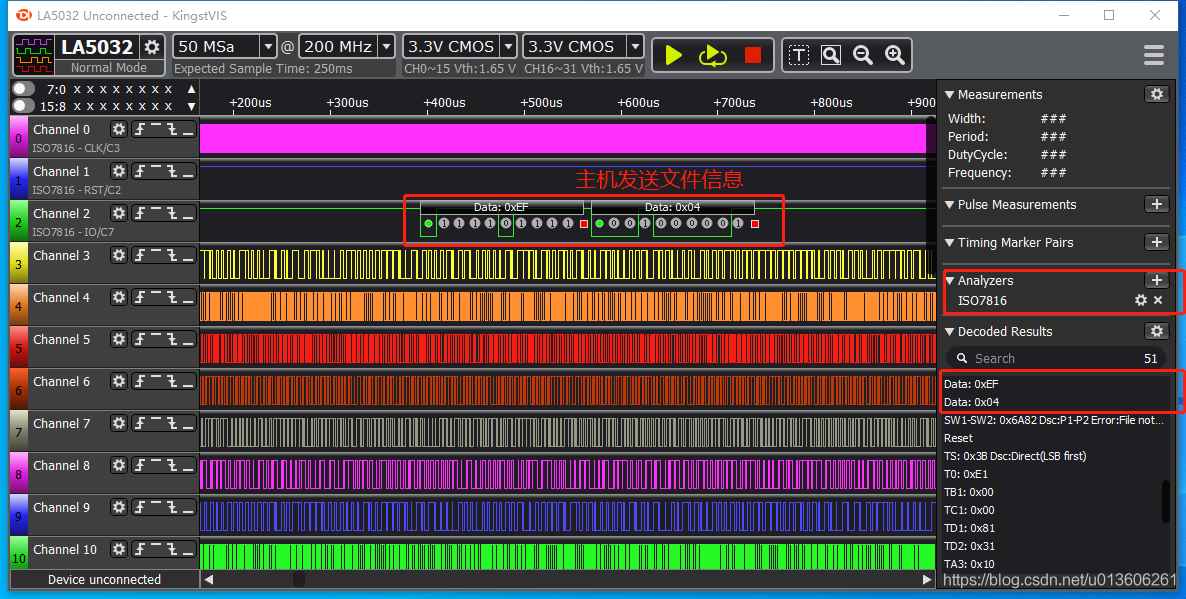1186x599 pixels.
Task: Remove the ISO7816 analyzer with X
Action: [x=1158, y=300]
